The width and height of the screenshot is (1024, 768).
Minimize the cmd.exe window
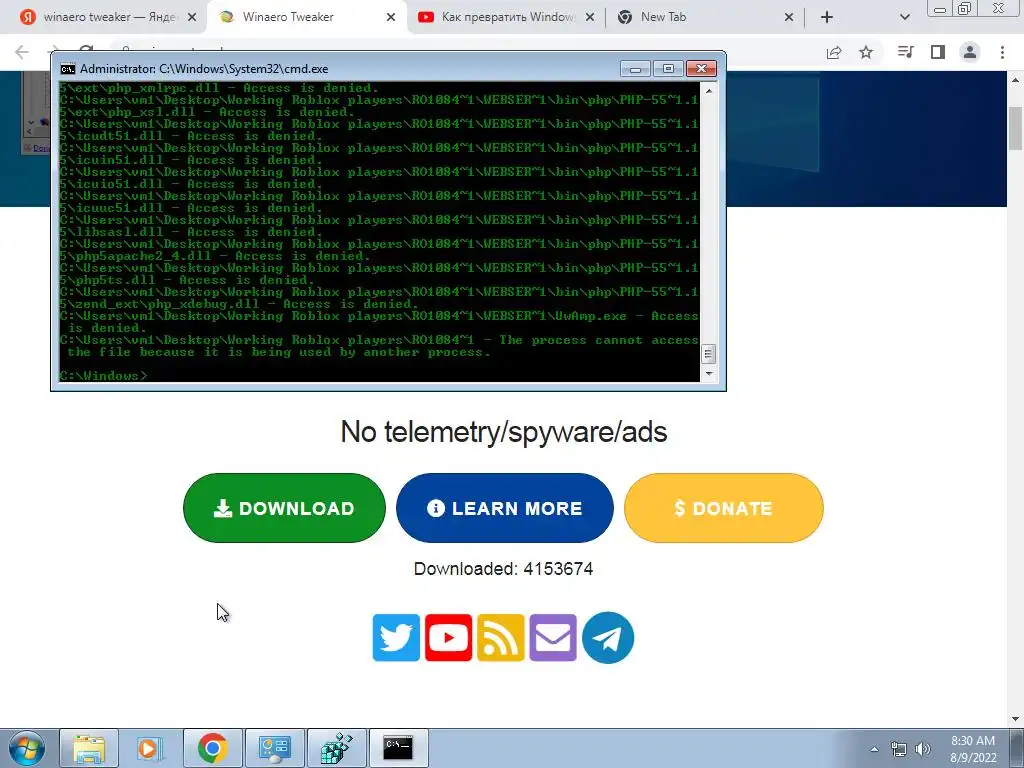tap(635, 69)
